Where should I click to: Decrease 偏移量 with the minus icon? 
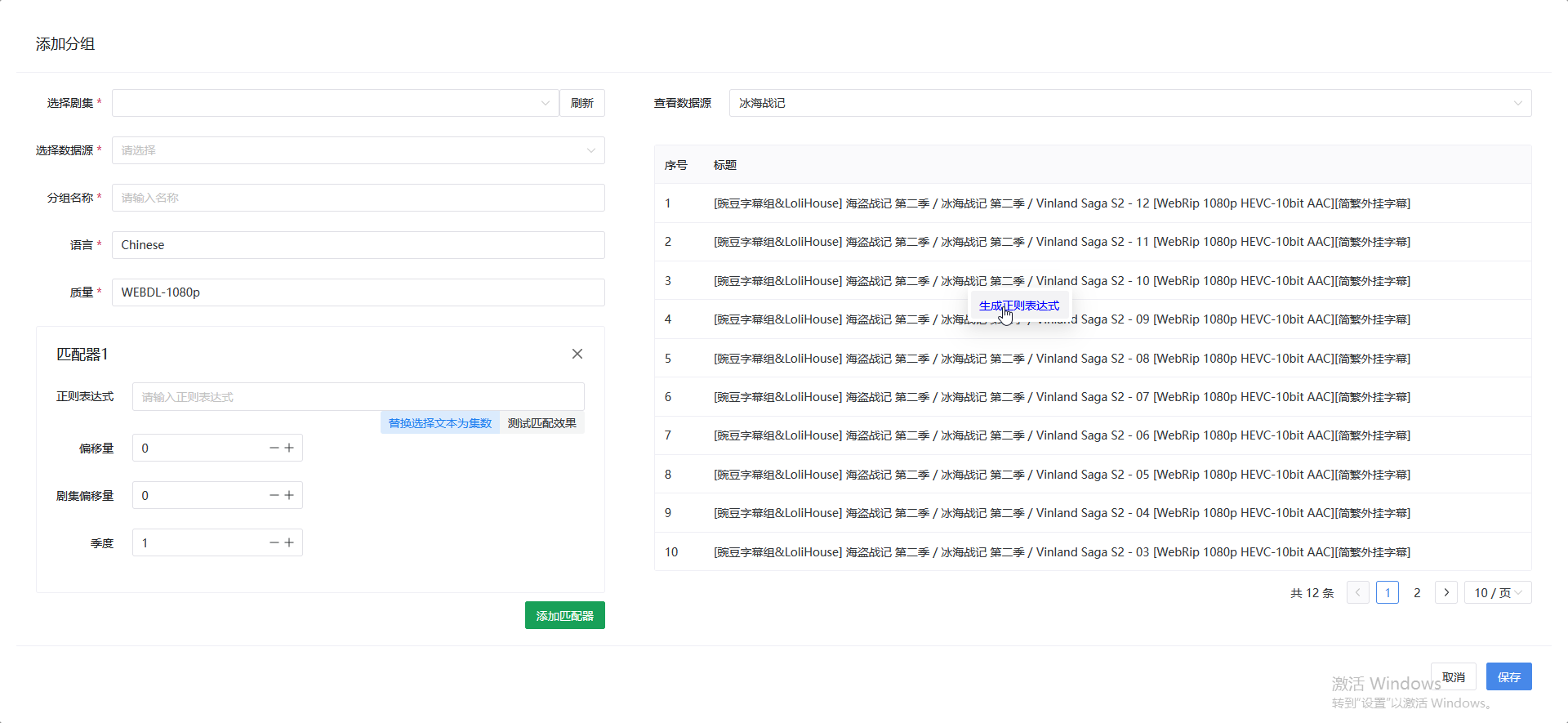click(x=274, y=448)
